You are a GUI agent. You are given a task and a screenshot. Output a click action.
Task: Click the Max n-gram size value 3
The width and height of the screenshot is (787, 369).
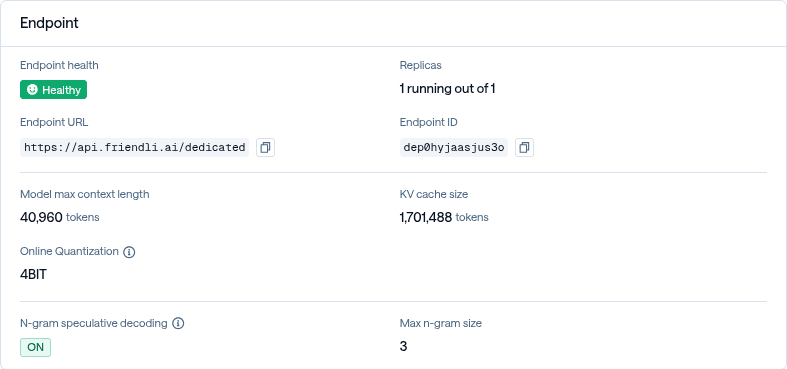point(404,346)
